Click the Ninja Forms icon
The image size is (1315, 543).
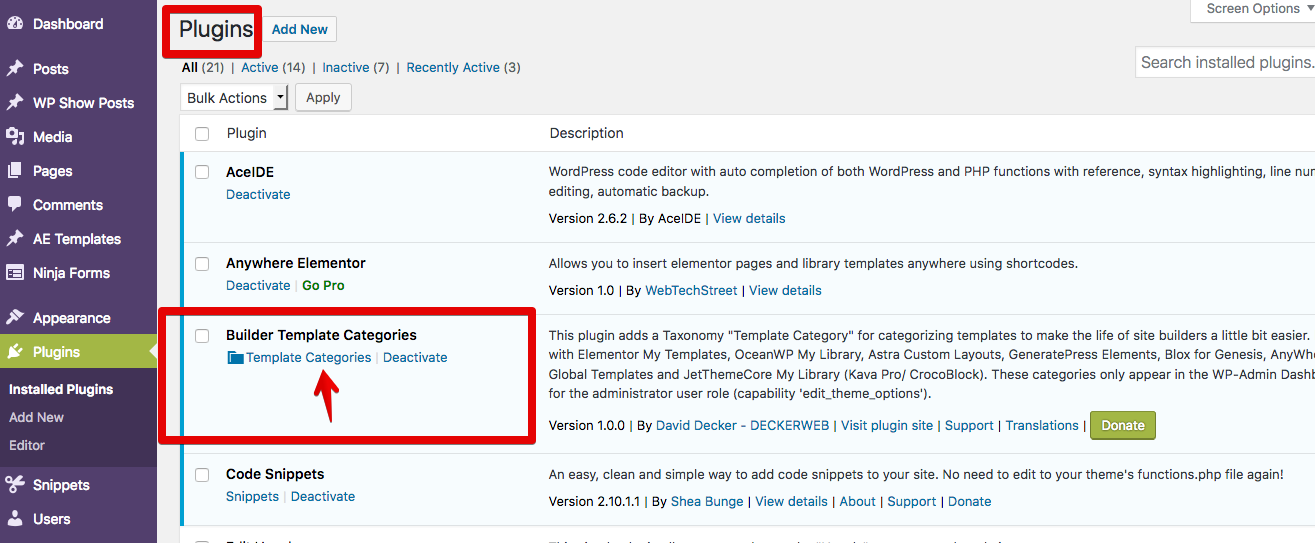(x=15, y=272)
